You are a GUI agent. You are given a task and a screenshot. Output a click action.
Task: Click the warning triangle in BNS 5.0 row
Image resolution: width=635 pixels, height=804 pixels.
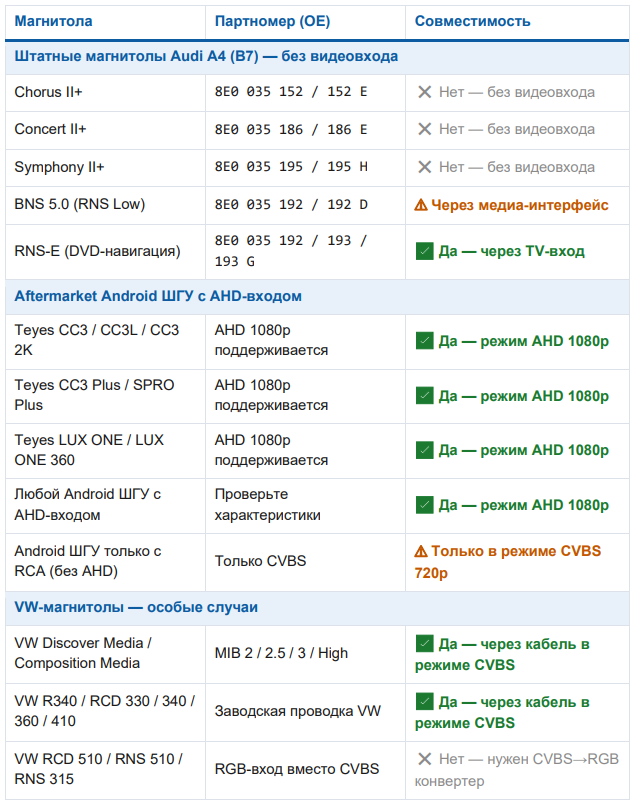point(421,205)
